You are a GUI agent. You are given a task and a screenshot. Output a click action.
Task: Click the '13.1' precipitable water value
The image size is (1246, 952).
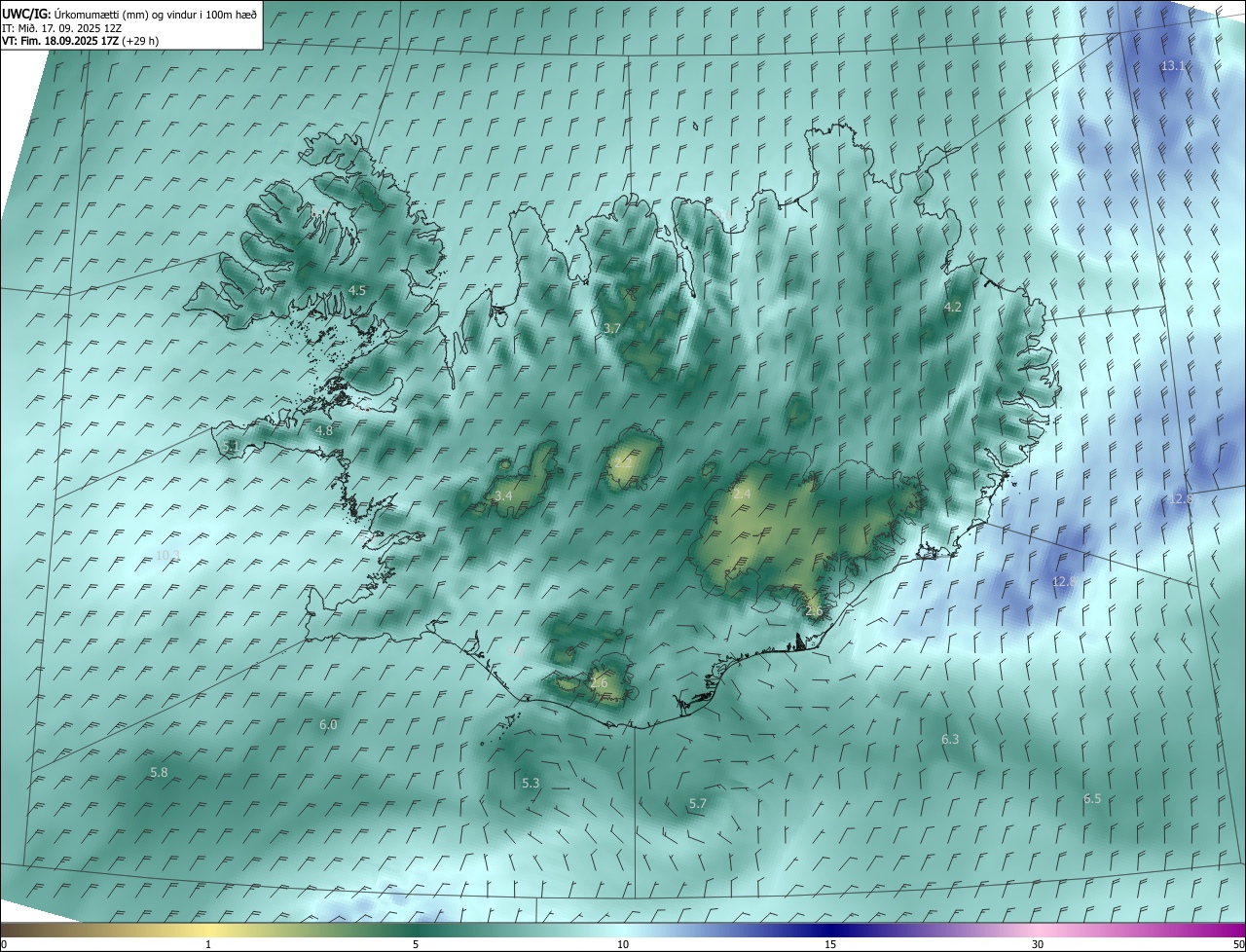click(1173, 66)
